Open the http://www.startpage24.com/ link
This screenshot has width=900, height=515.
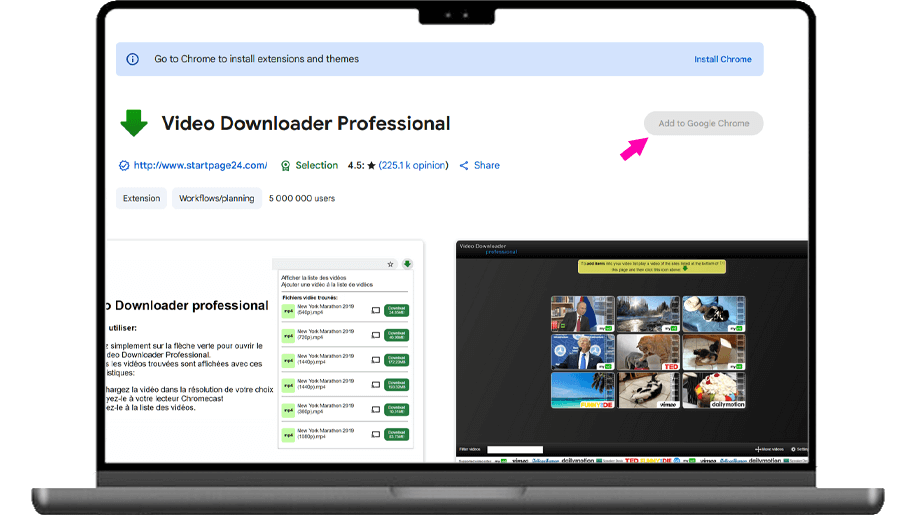pos(200,165)
